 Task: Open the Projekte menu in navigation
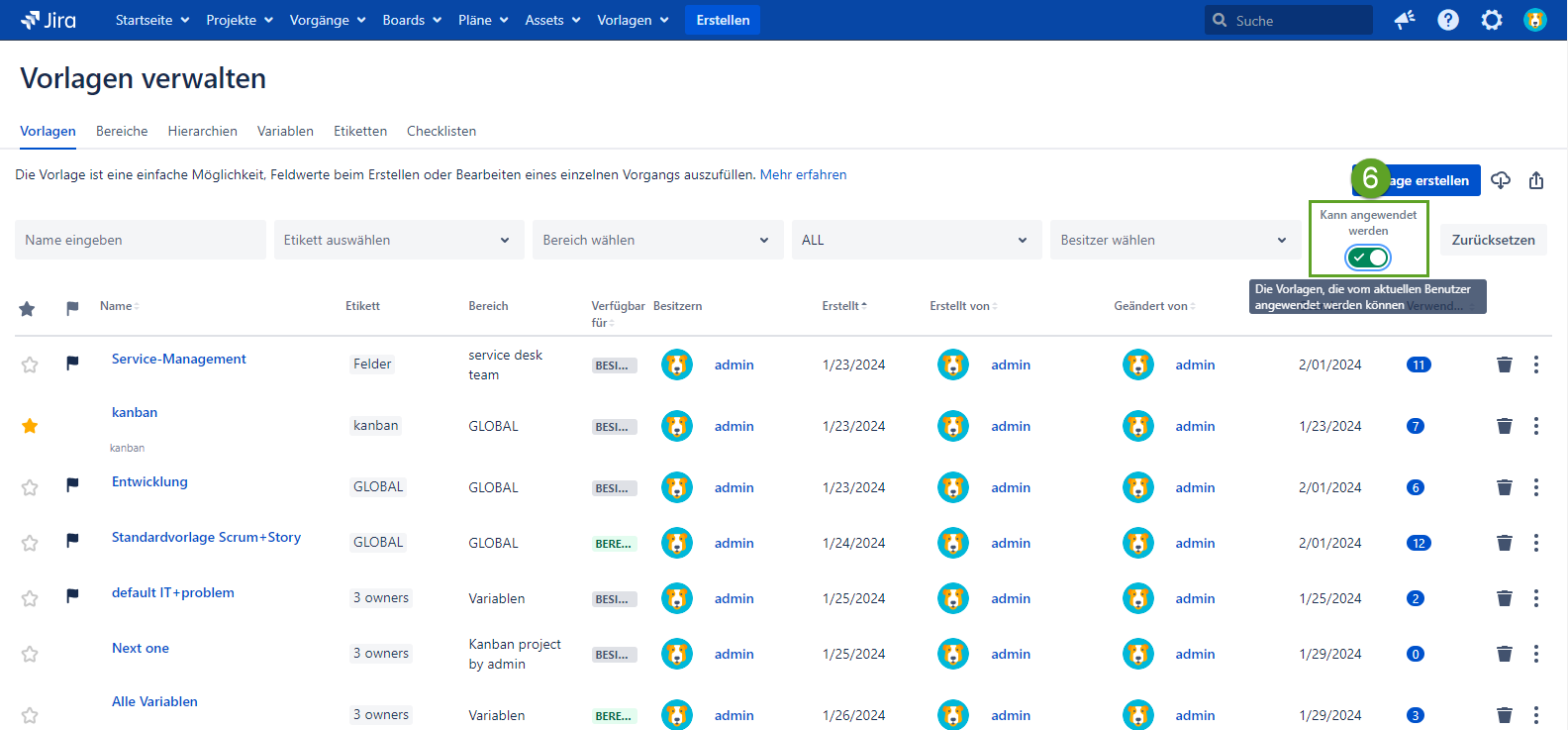[239, 20]
